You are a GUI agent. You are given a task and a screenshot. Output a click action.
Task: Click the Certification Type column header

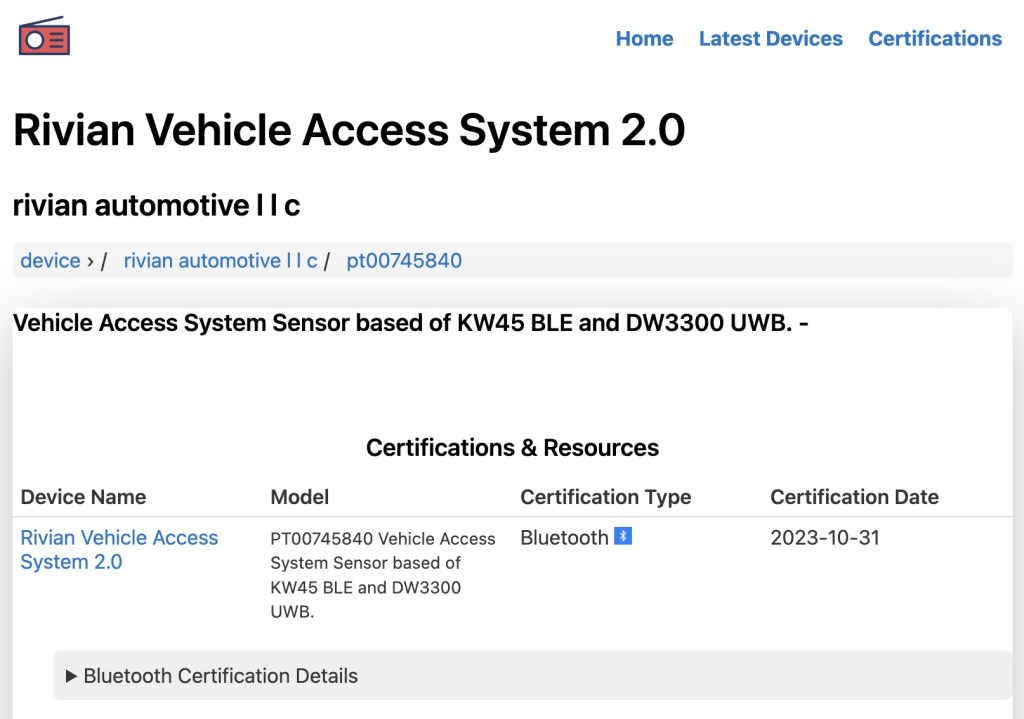pos(605,497)
